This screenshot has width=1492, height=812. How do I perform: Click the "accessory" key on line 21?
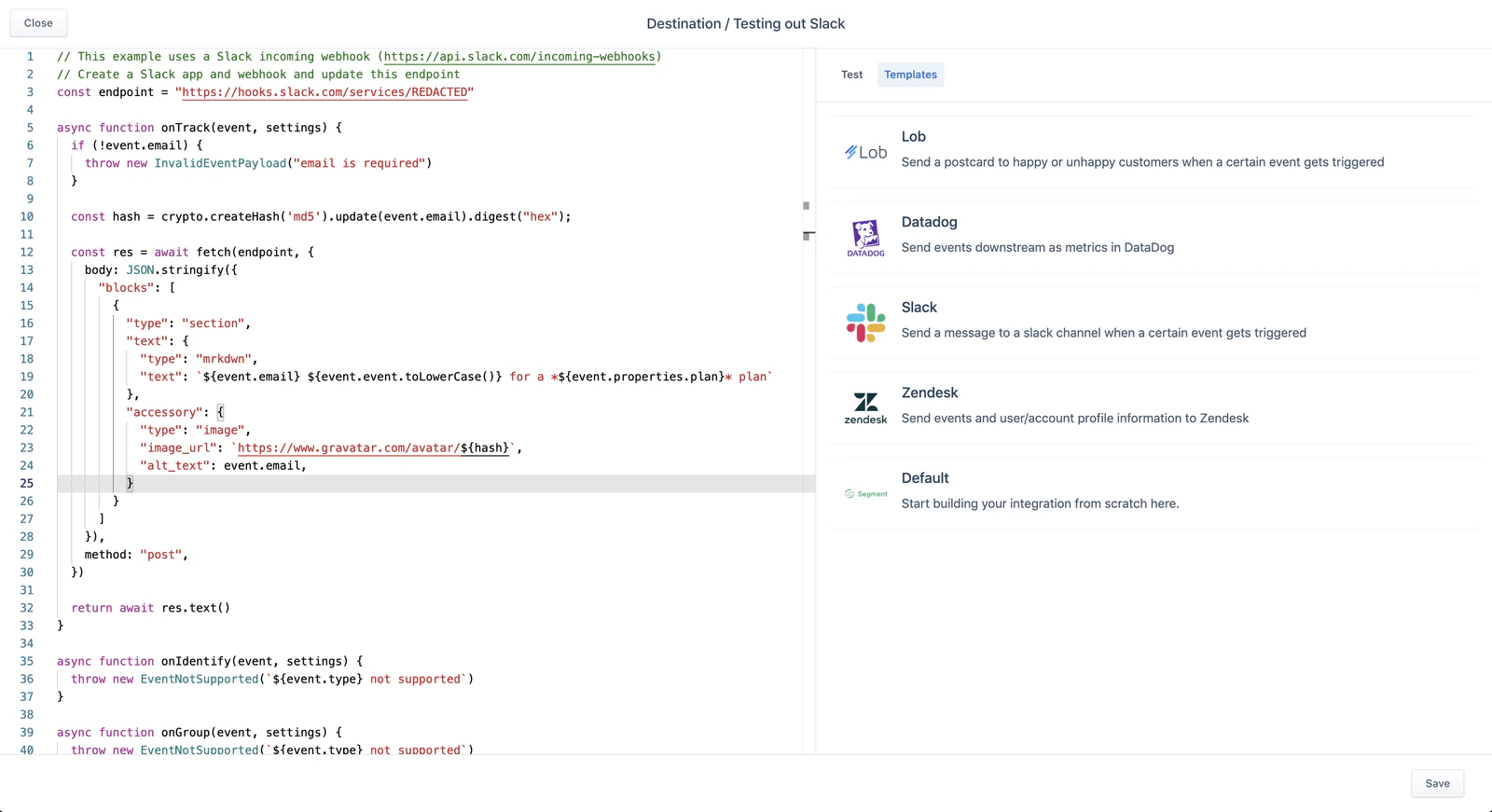click(164, 412)
